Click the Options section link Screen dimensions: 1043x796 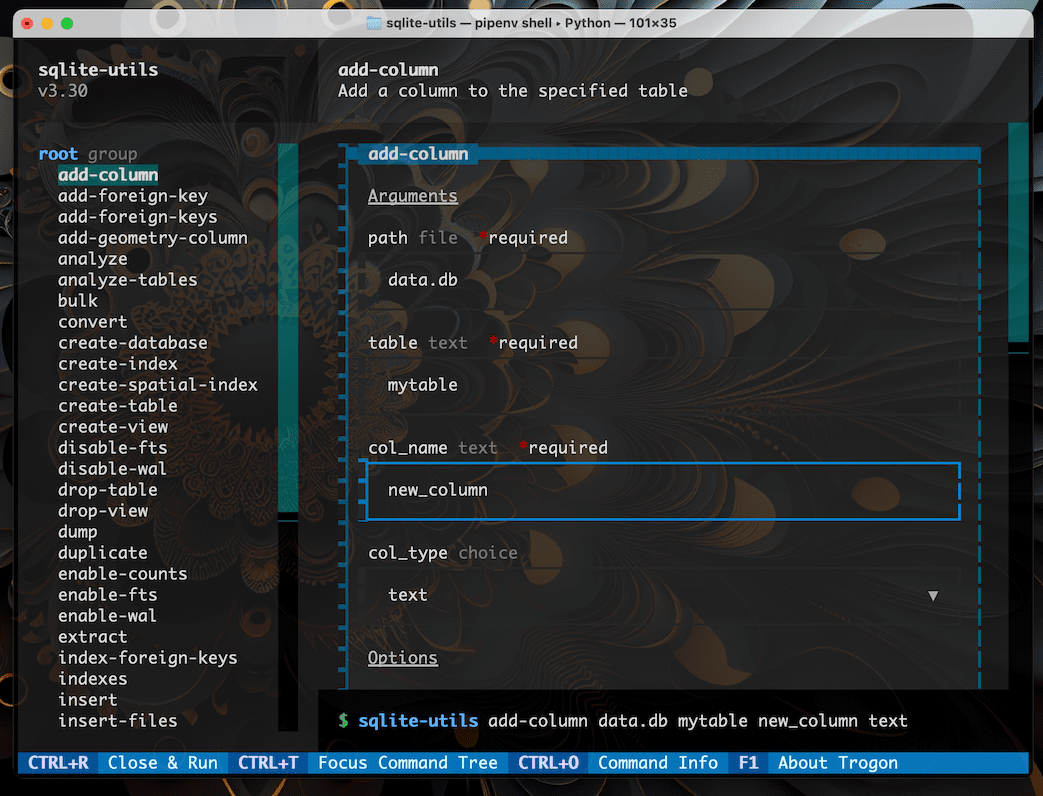403,657
